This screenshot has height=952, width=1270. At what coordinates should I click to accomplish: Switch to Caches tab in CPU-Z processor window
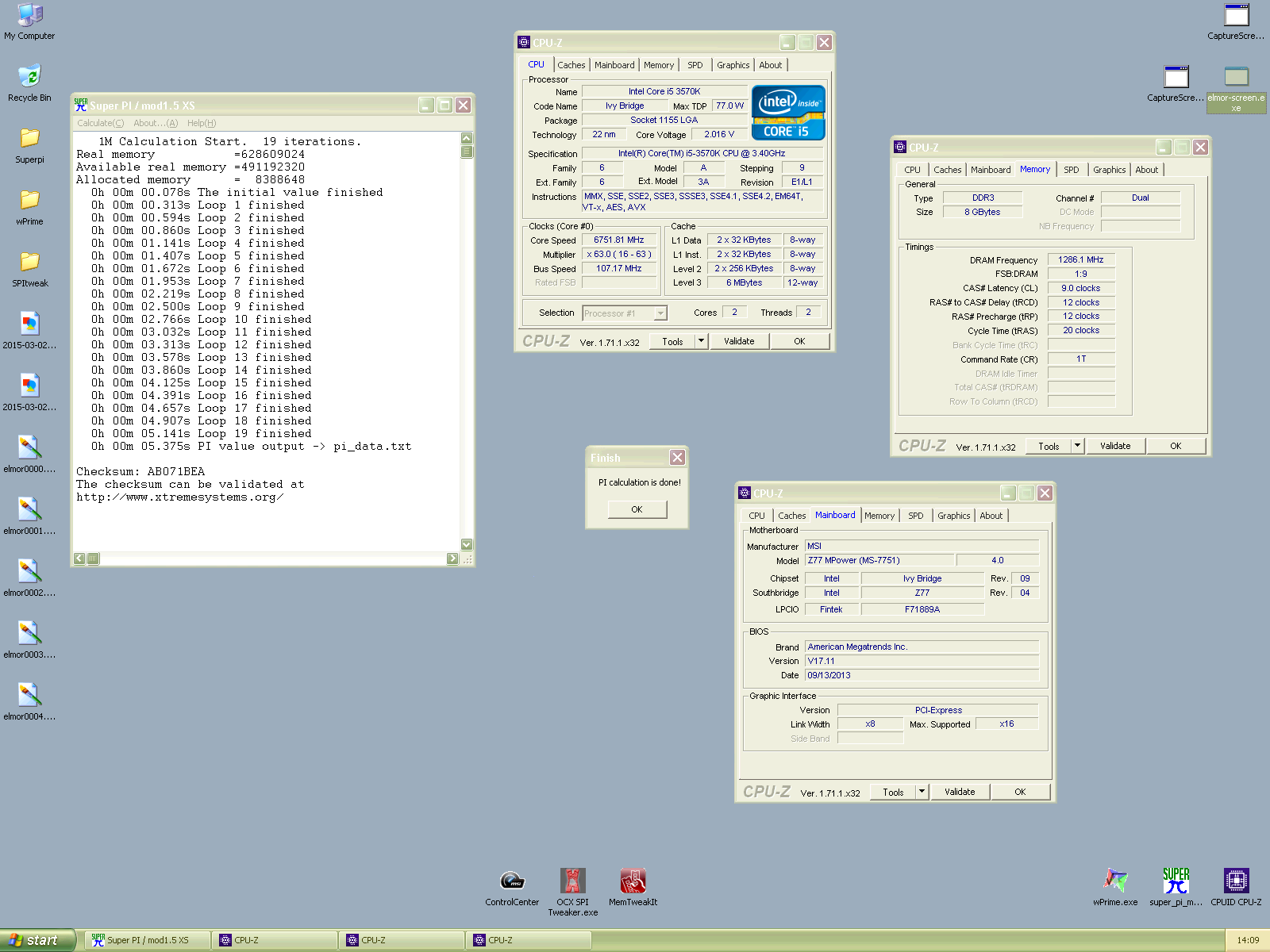[x=571, y=65]
